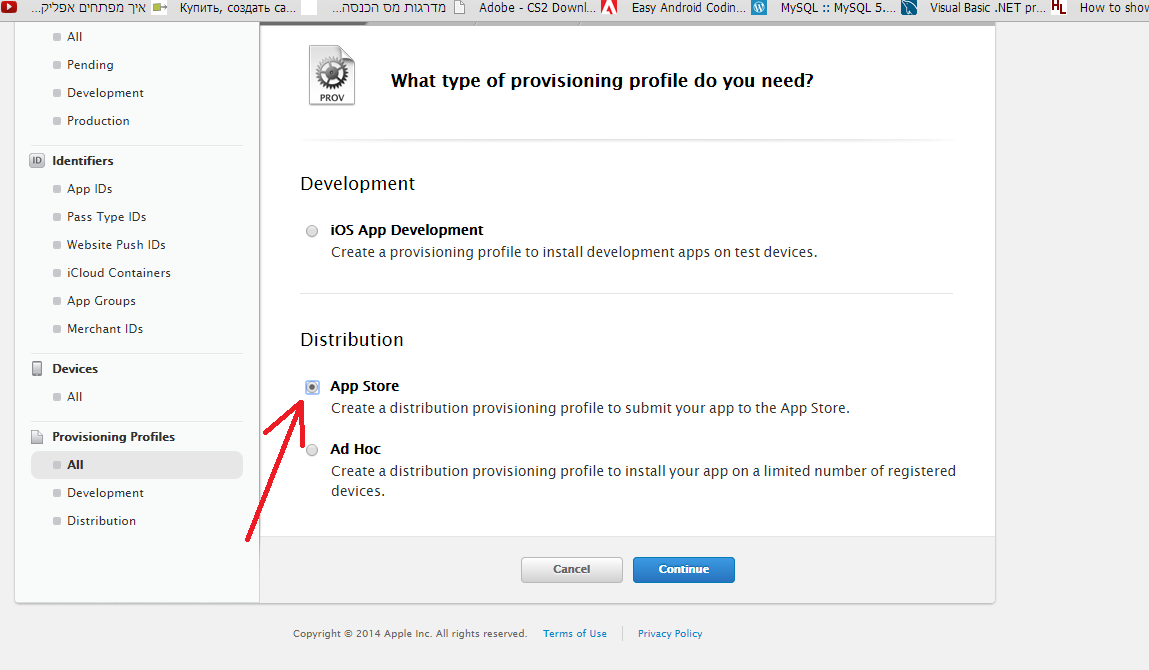Select Production in the sidebar
The width and height of the screenshot is (1149, 670).
click(98, 121)
